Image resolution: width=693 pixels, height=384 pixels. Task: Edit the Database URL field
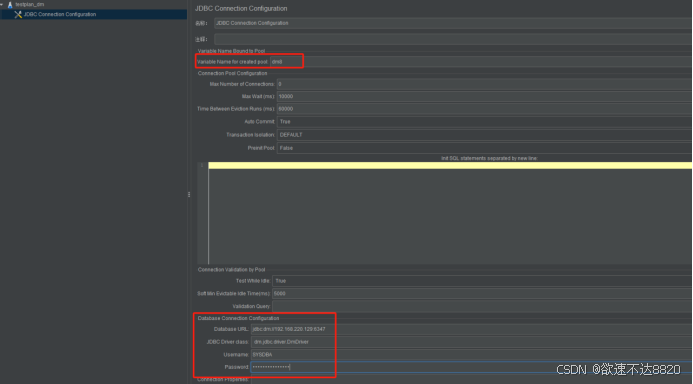(472, 329)
